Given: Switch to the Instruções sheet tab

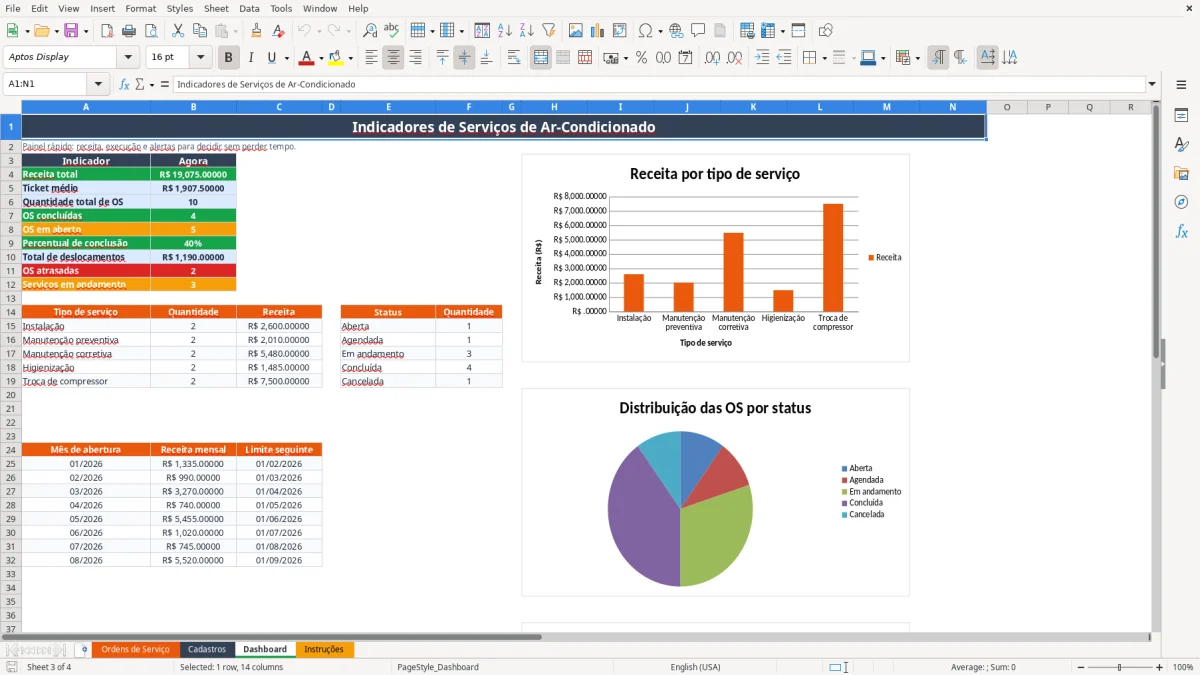Looking at the screenshot, I should point(324,649).
